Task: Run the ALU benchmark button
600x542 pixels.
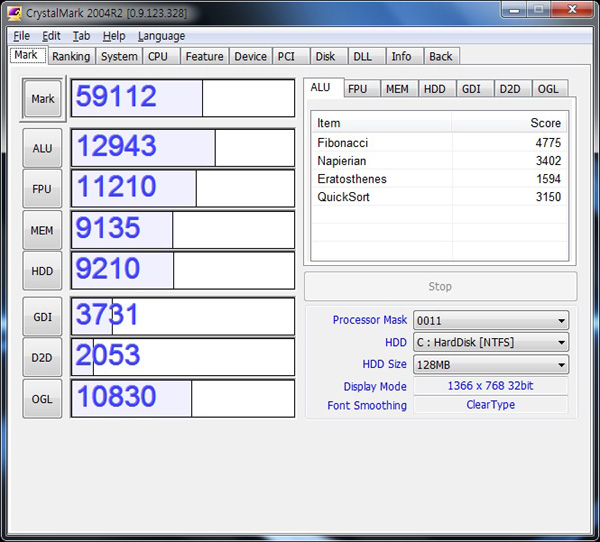Action: coord(42,148)
